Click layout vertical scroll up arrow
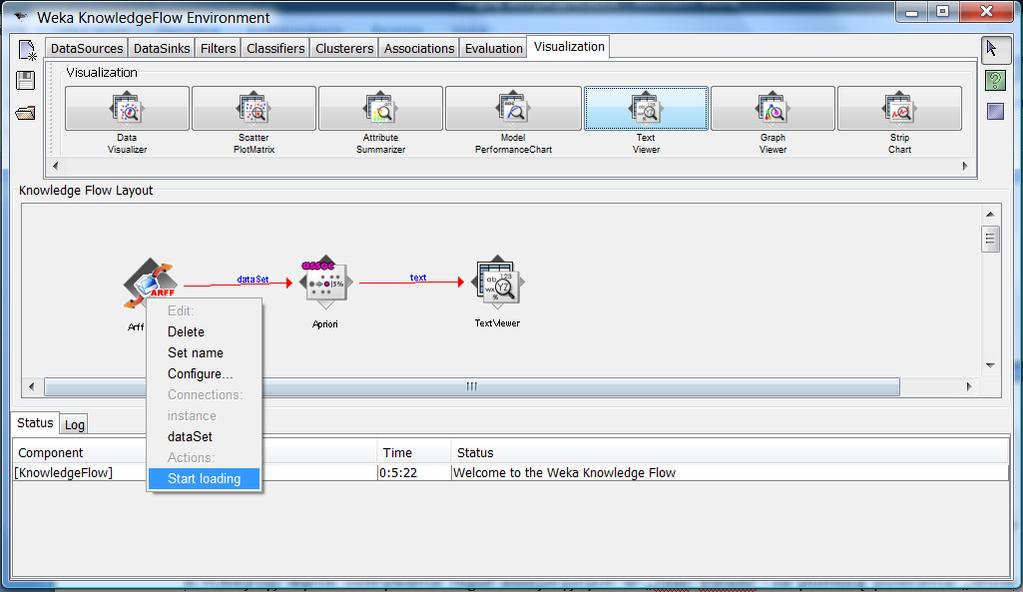1023x592 pixels. click(x=990, y=214)
